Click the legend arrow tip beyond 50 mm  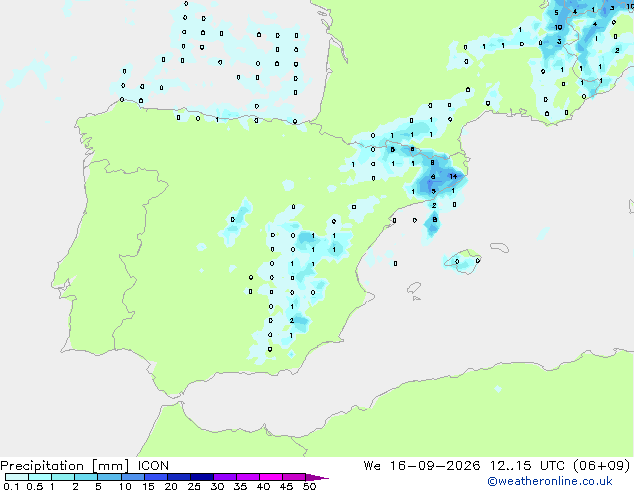coord(317,477)
